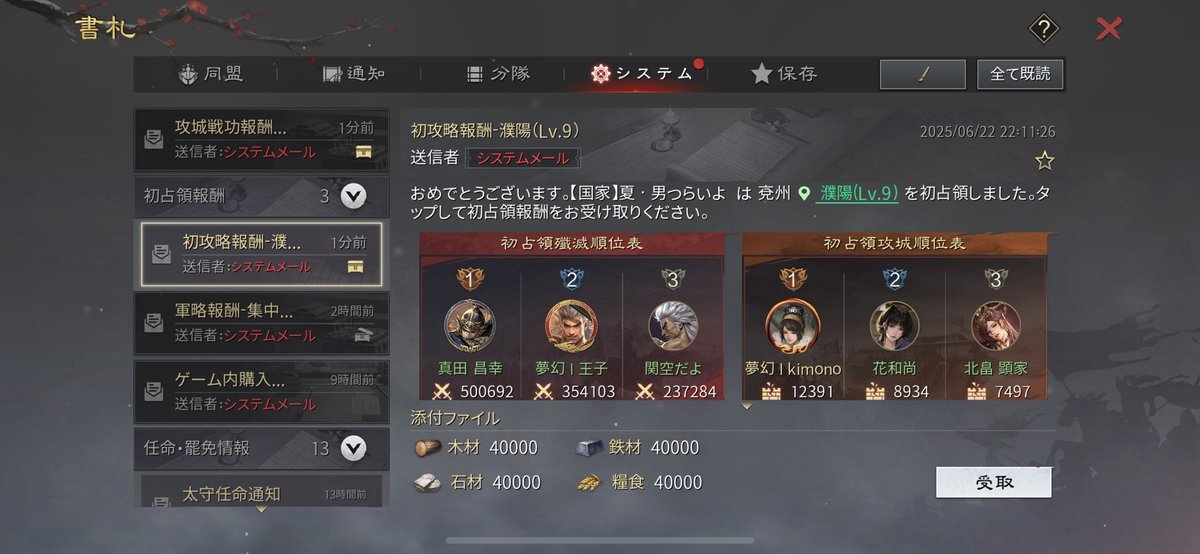Viewport: 1200px width, 554px height.
Task: Tap the green location pin icon
Action: tap(804, 194)
